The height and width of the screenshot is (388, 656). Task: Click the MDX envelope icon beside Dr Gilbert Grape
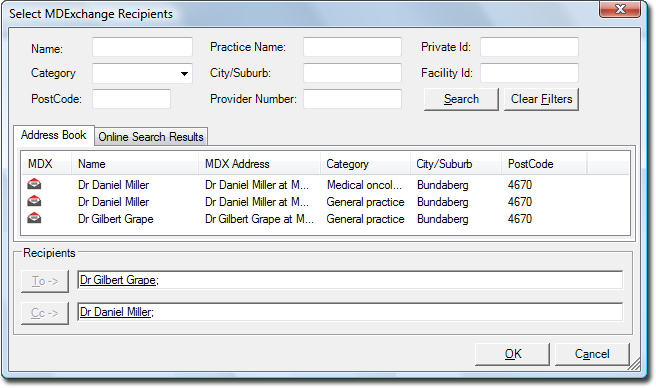34,218
